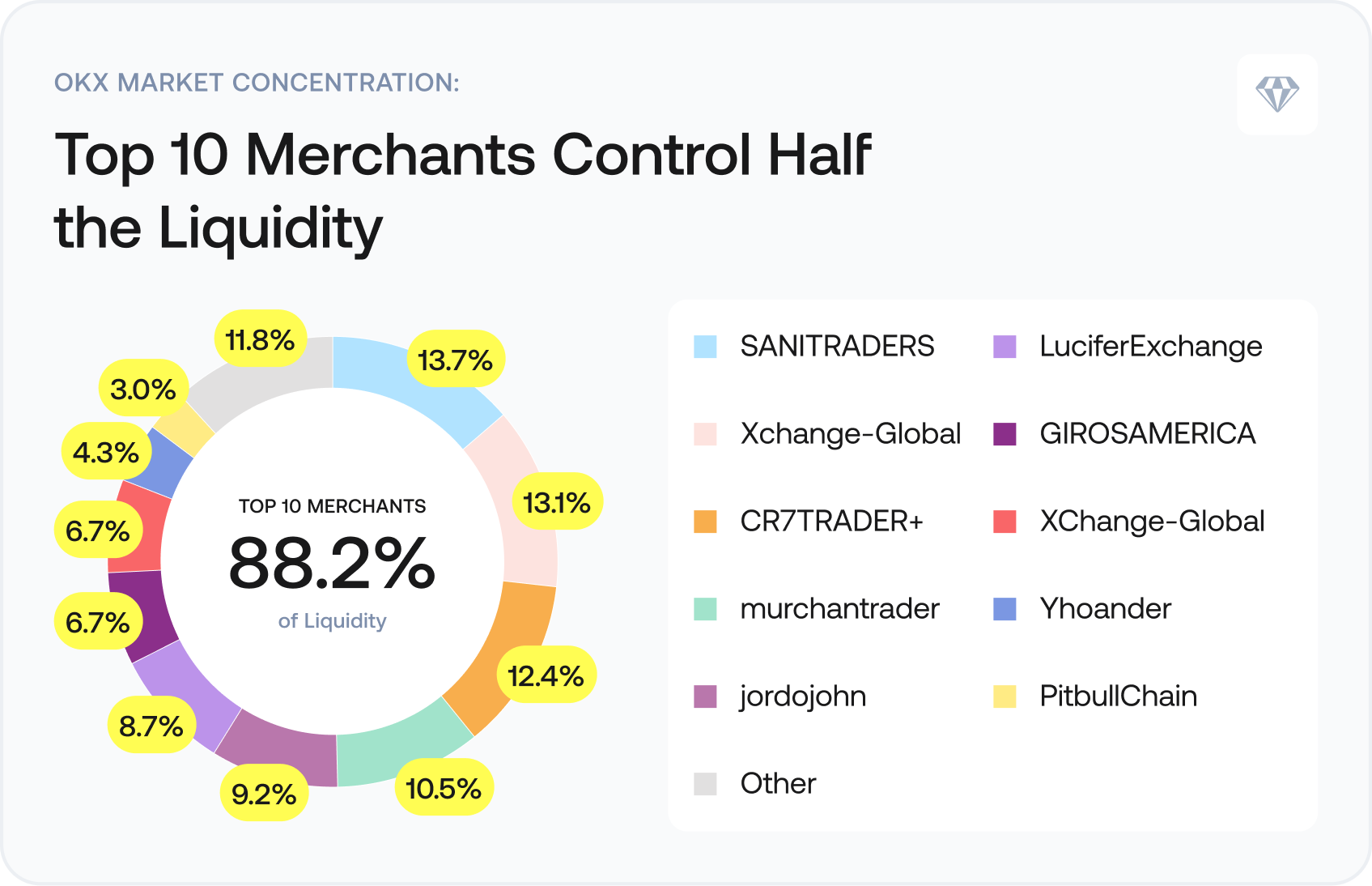The height and width of the screenshot is (886, 1372).
Task: Select the 9.2% chart label
Action: (264, 794)
